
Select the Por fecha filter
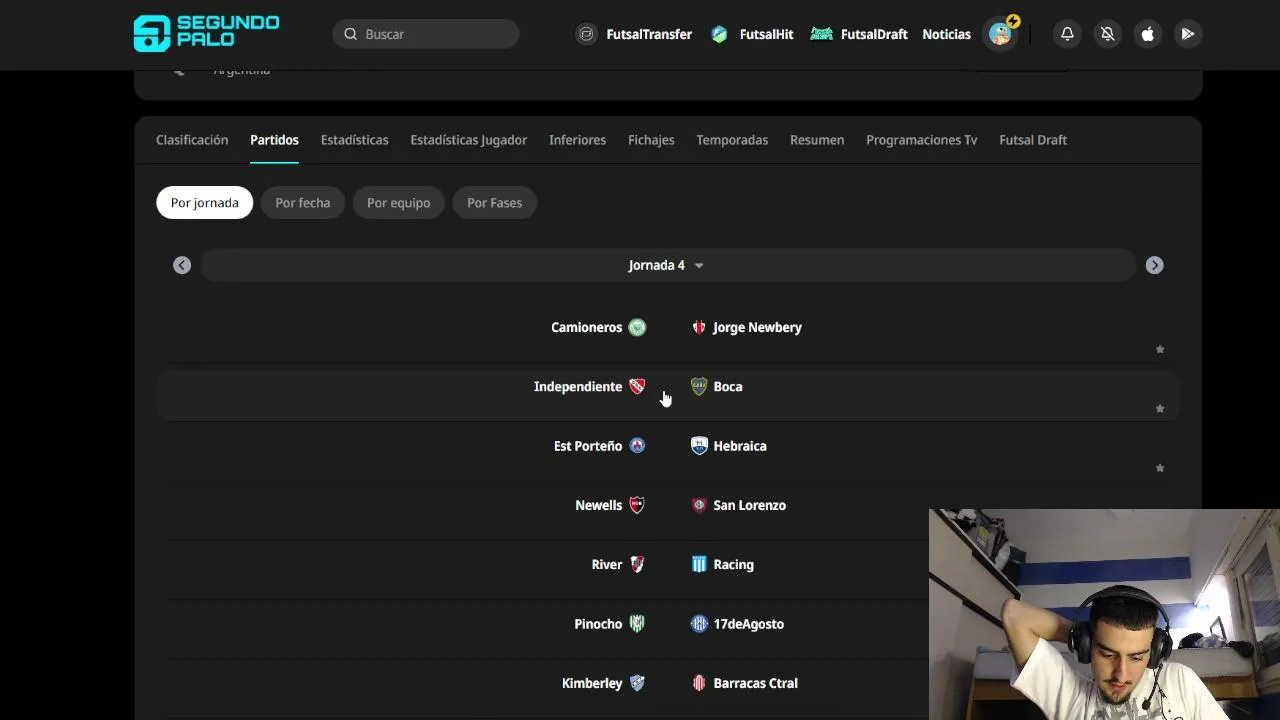point(302,203)
